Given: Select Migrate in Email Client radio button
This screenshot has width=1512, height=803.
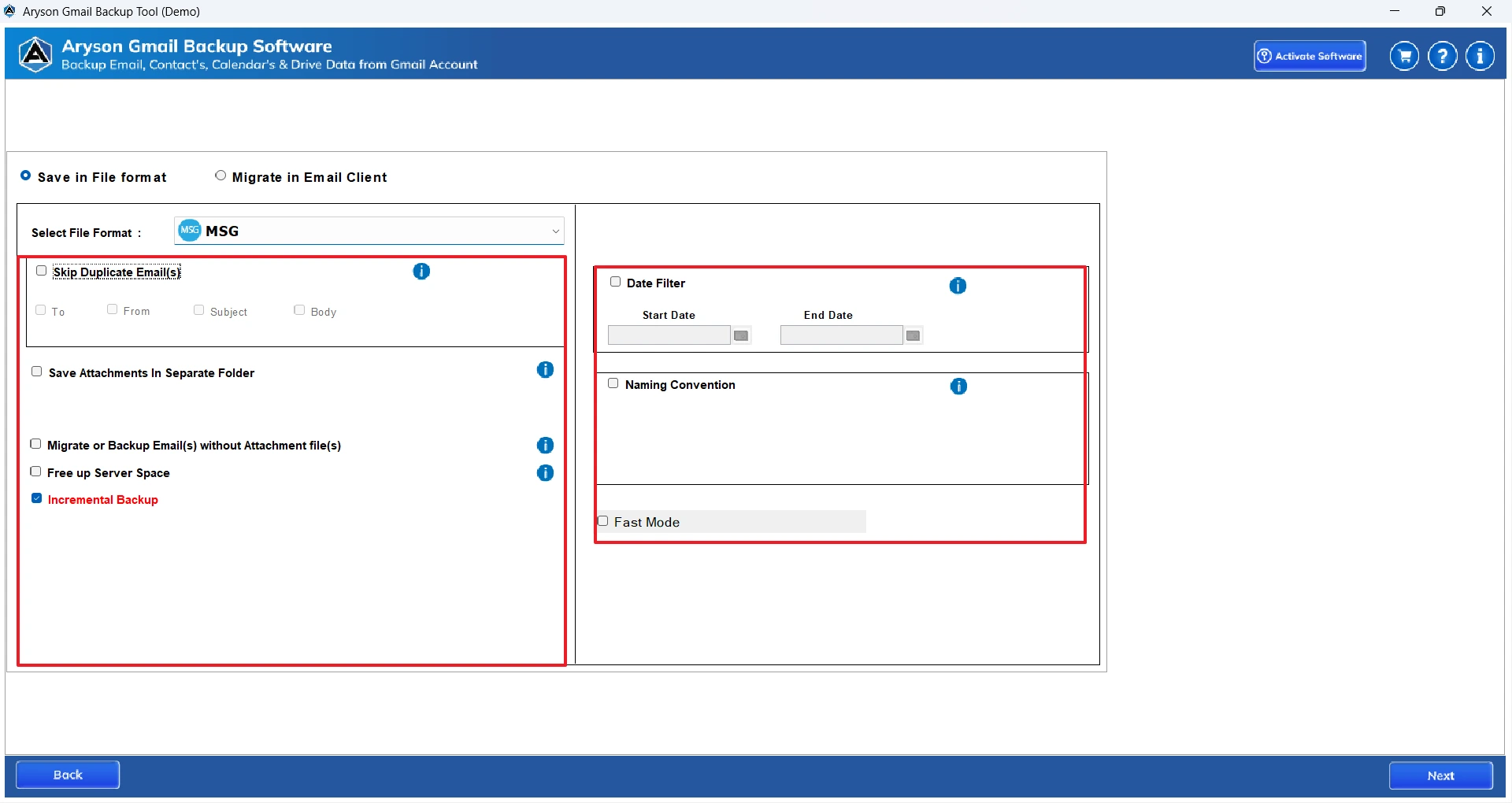Looking at the screenshot, I should point(220,176).
